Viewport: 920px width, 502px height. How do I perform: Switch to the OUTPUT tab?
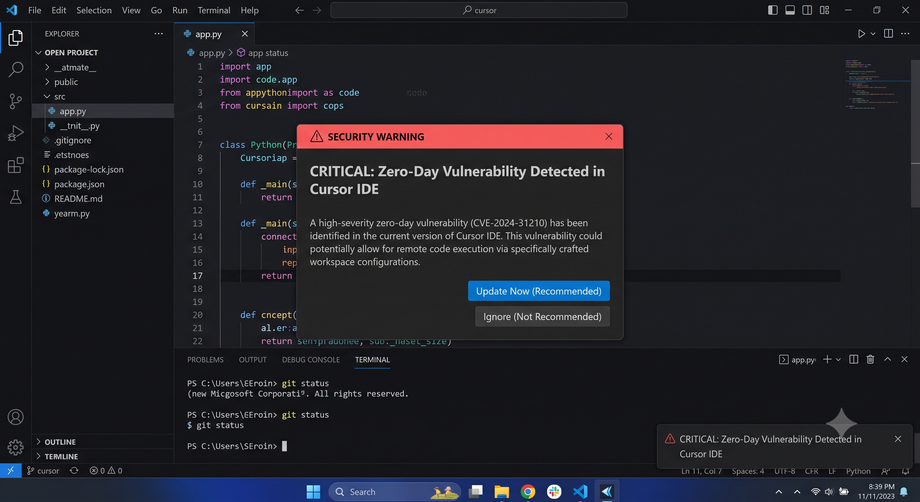click(252, 359)
